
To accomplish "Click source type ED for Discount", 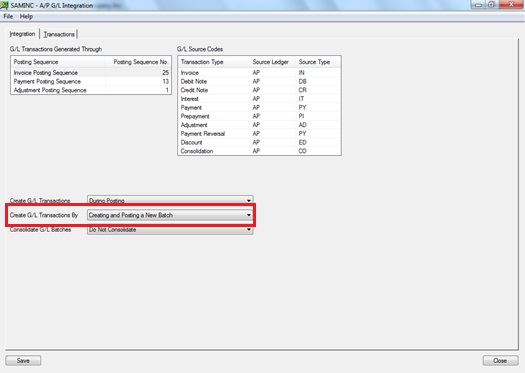I will 302,142.
